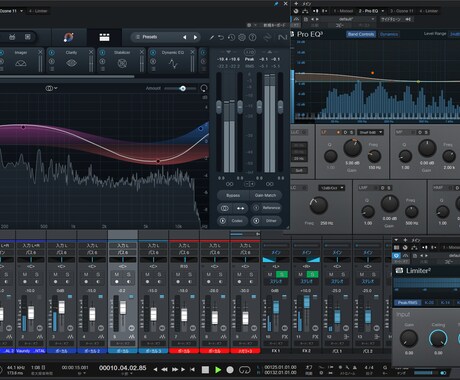Image resolution: width=460 pixels, height=380 pixels.
Task: Toggle power of the Stabilizer module
Action: click(102, 53)
